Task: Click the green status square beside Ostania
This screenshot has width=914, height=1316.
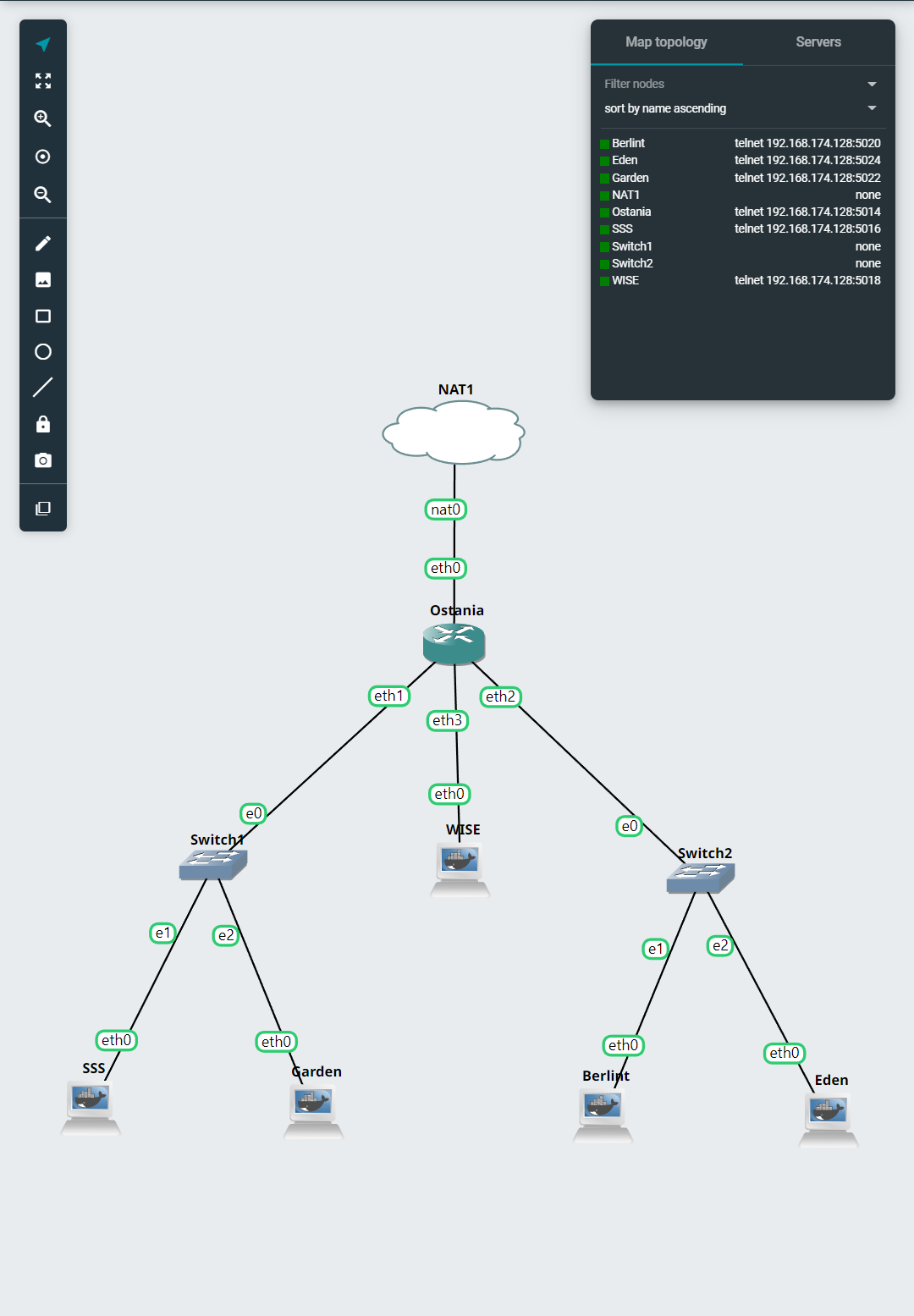Action: click(604, 212)
